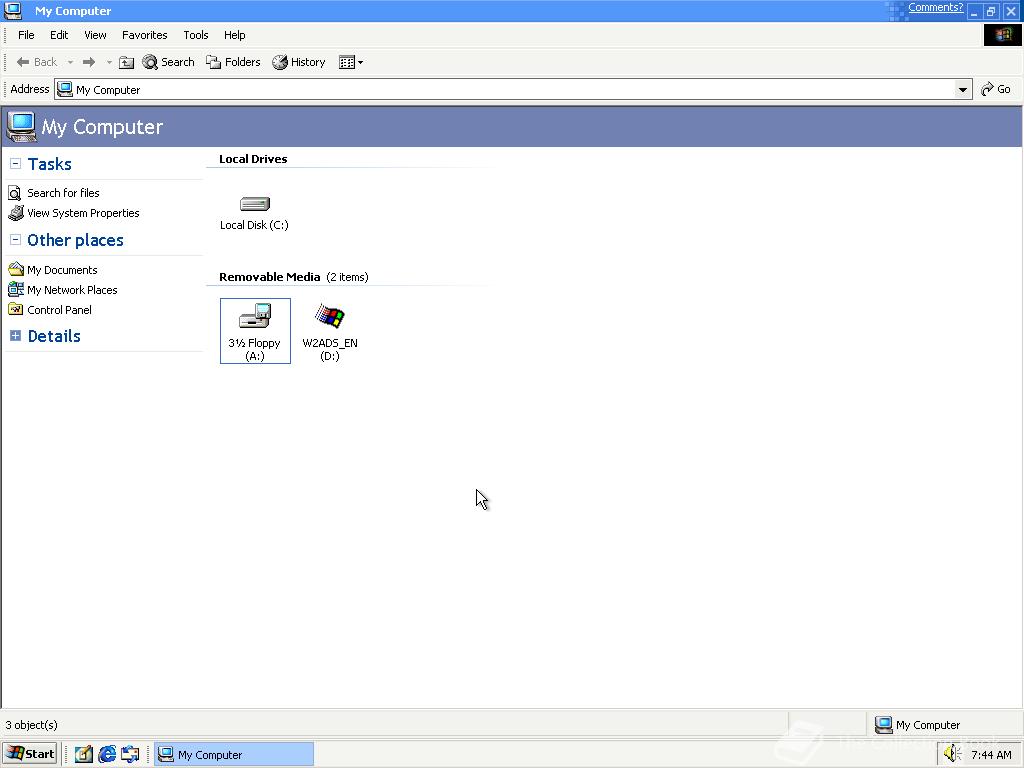Screen dimensions: 1024x768
Task: Click the Windows flag throbber icon
Action: 1002,35
